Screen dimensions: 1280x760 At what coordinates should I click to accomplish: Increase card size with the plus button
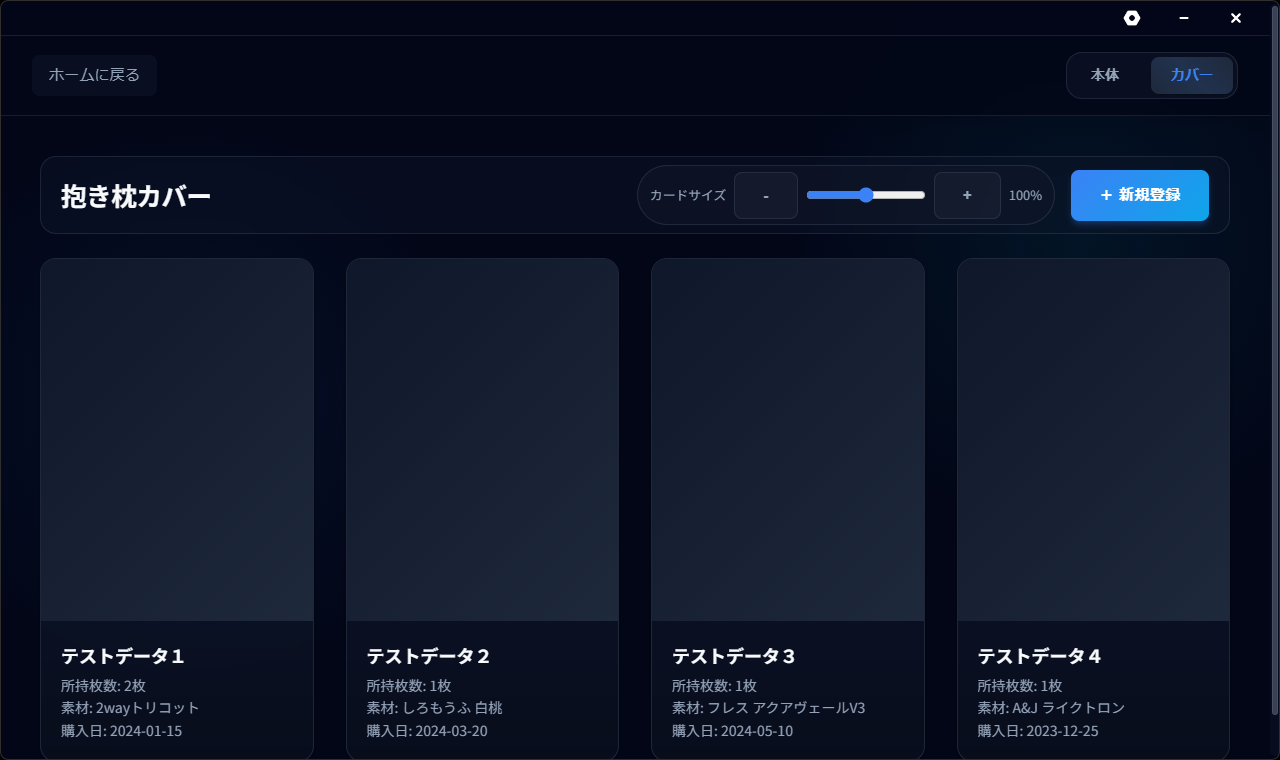click(x=967, y=195)
